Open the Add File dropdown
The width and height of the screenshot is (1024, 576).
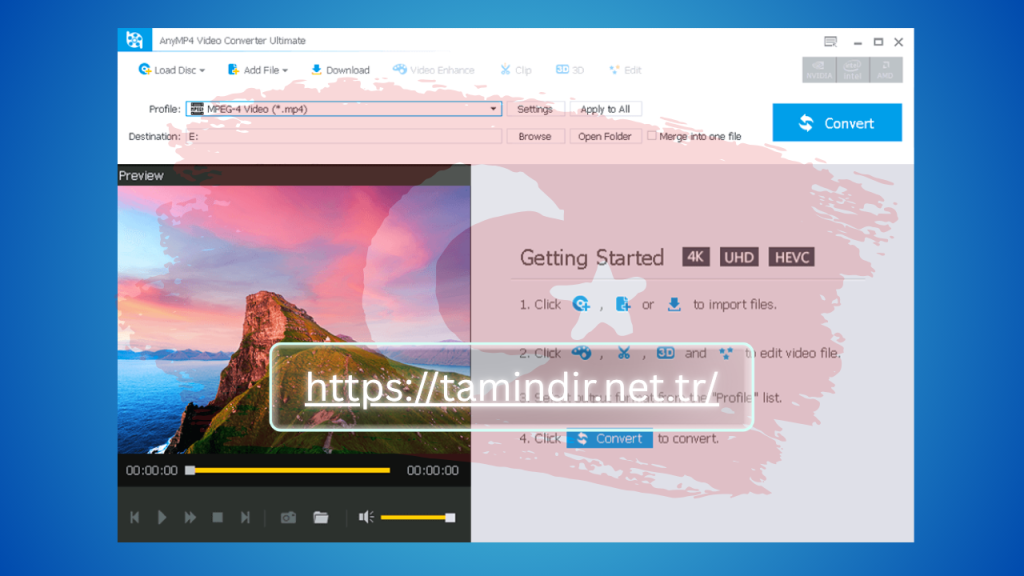pos(257,70)
